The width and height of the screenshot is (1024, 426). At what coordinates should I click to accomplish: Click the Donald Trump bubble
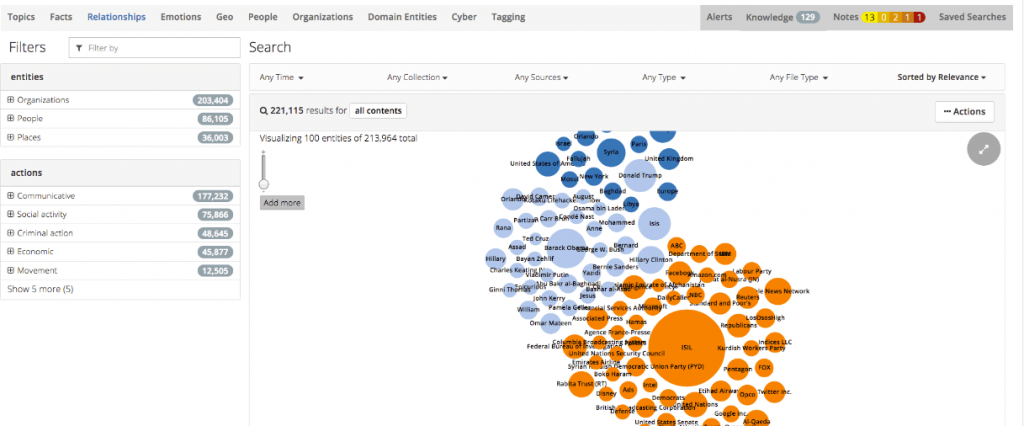pyautogui.click(x=639, y=175)
